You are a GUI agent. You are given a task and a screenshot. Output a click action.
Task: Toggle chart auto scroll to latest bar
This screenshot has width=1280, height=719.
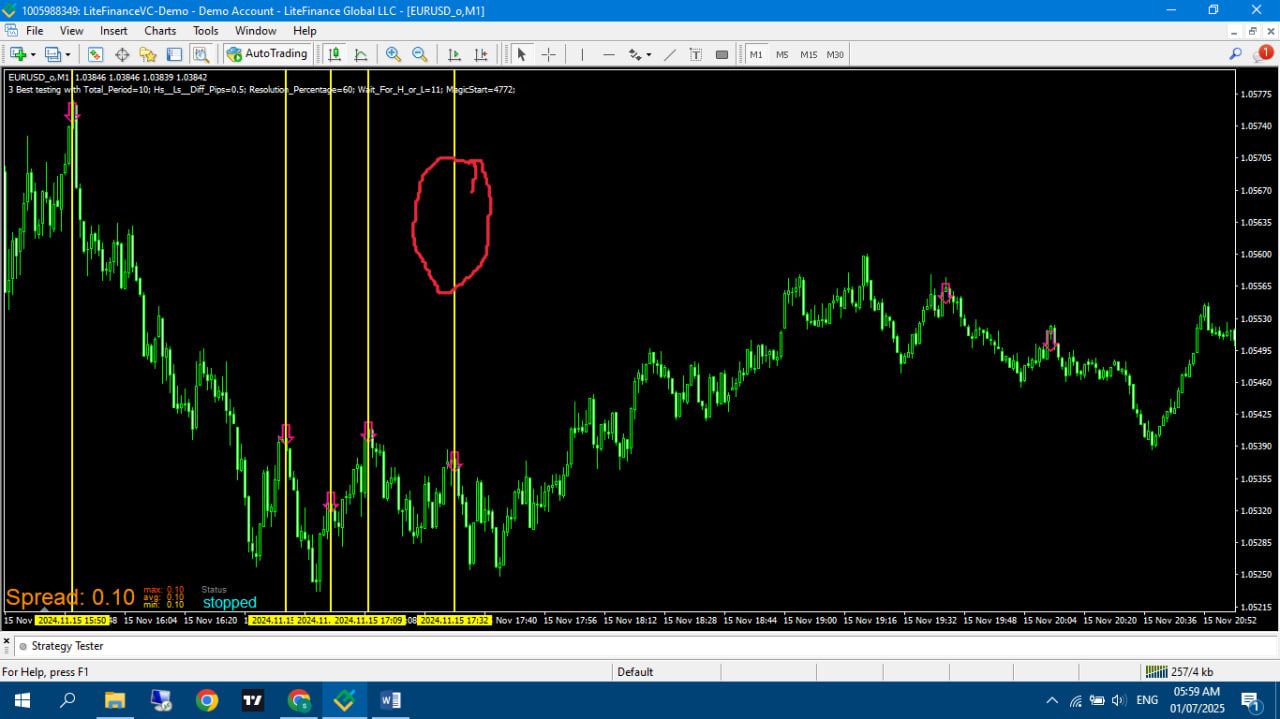pyautogui.click(x=454, y=54)
